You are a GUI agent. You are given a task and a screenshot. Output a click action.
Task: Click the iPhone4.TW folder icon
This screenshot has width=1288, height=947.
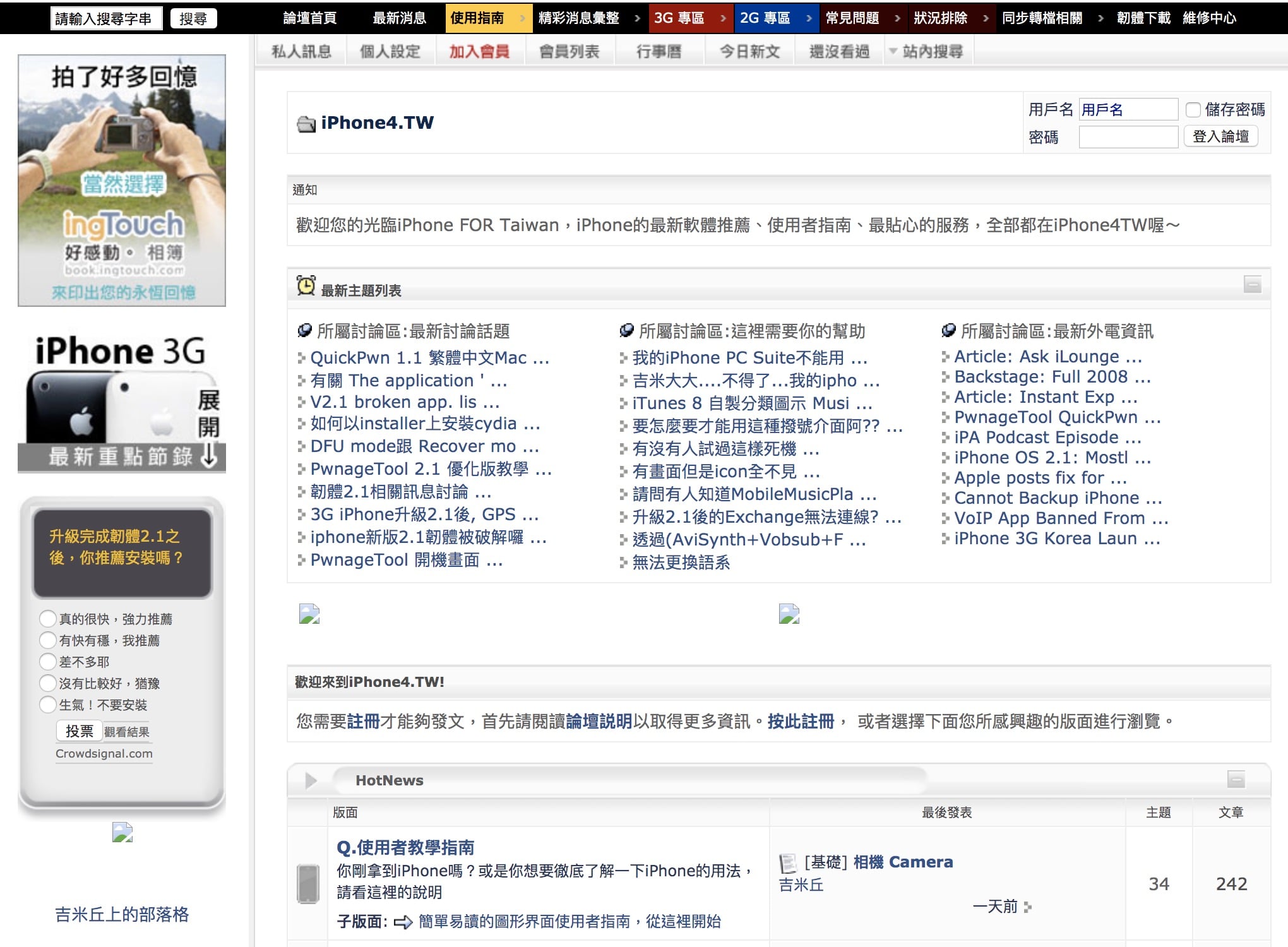[306, 124]
